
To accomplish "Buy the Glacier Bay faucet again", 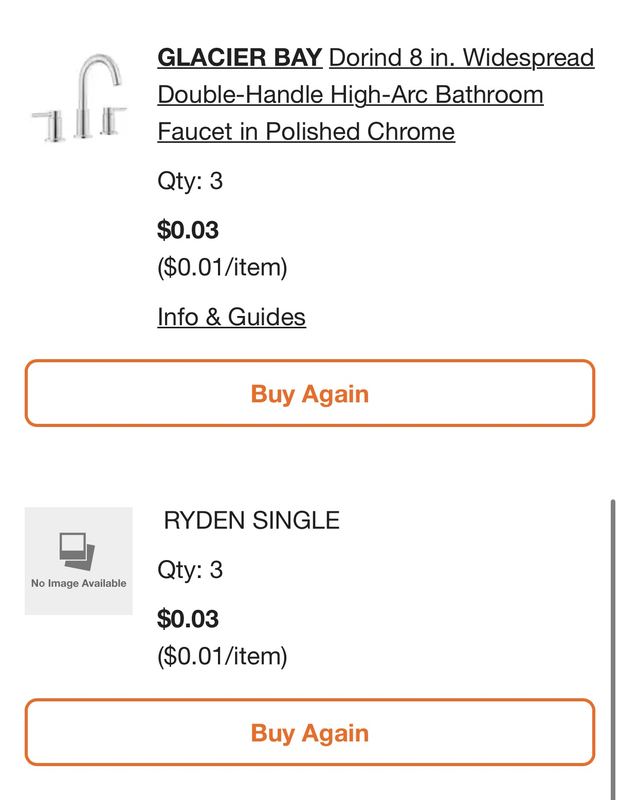I will [x=310, y=393].
